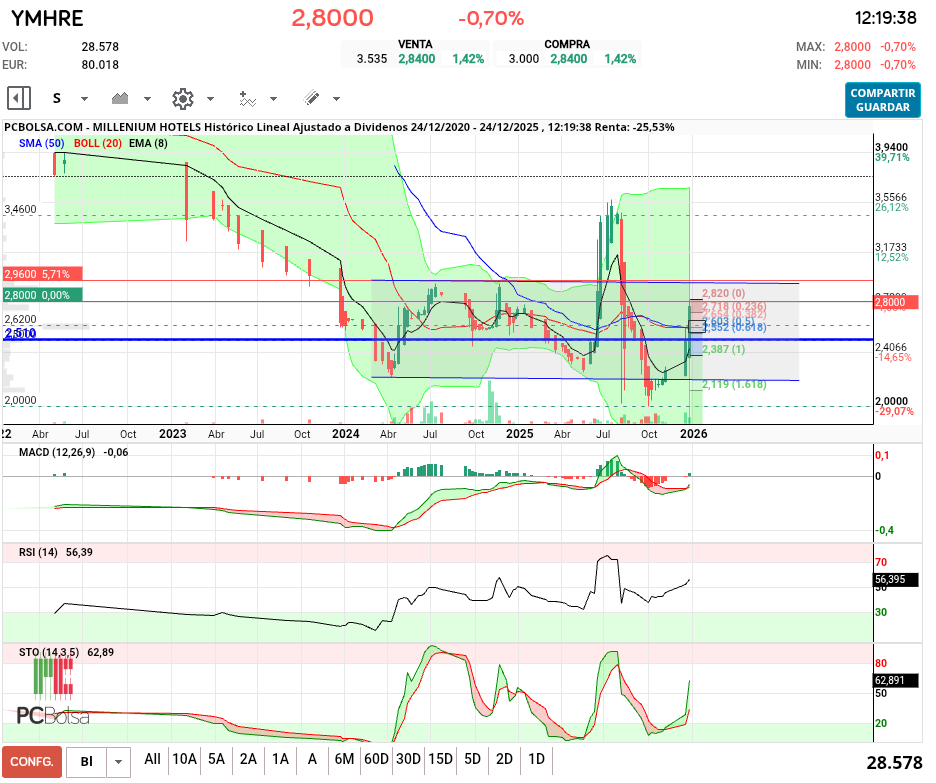Switch to the 1A timeframe tab
Viewport: 936px width, 783px height.
pyautogui.click(x=280, y=761)
